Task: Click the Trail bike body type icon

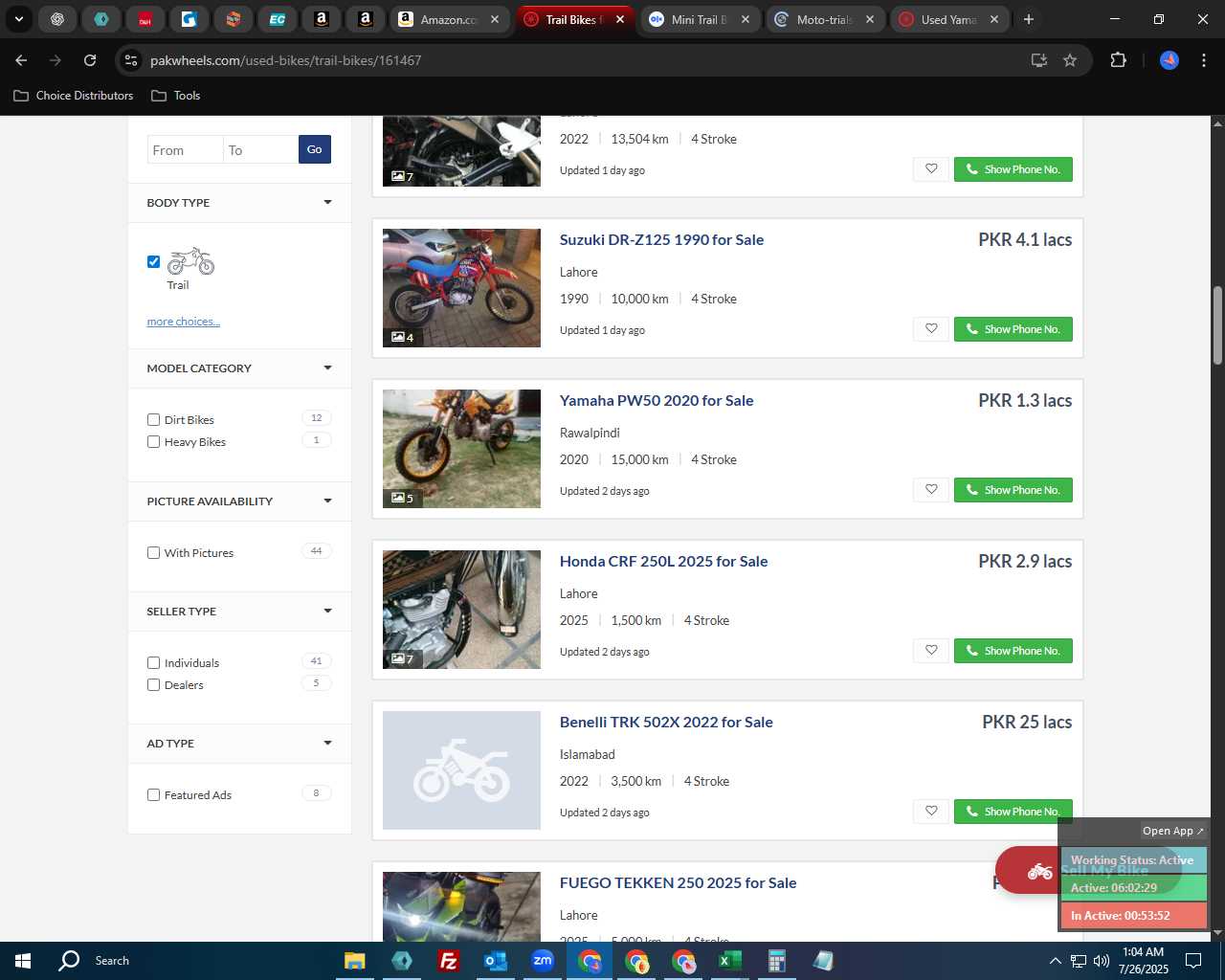Action: coord(190,261)
